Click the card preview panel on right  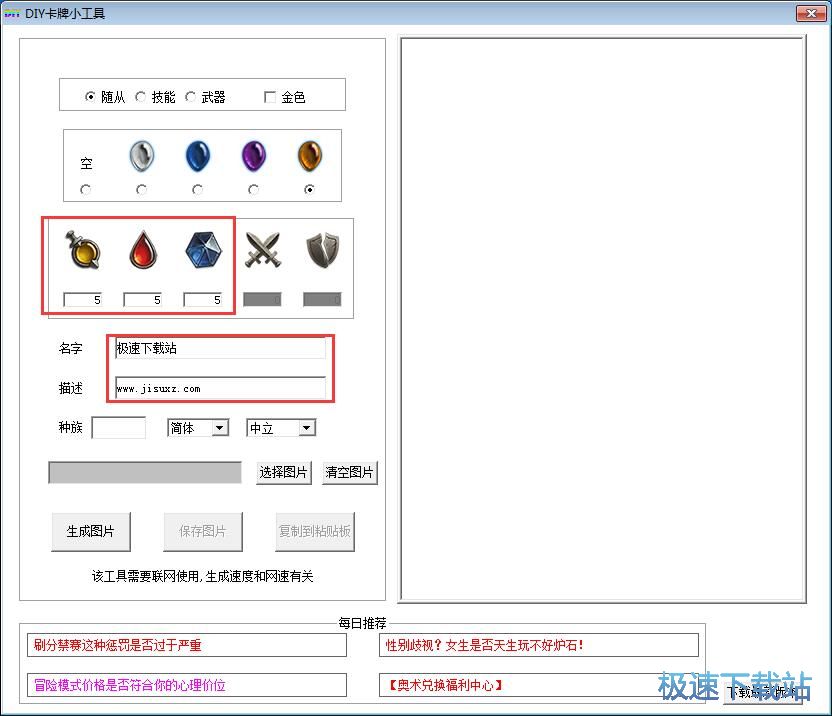point(602,320)
